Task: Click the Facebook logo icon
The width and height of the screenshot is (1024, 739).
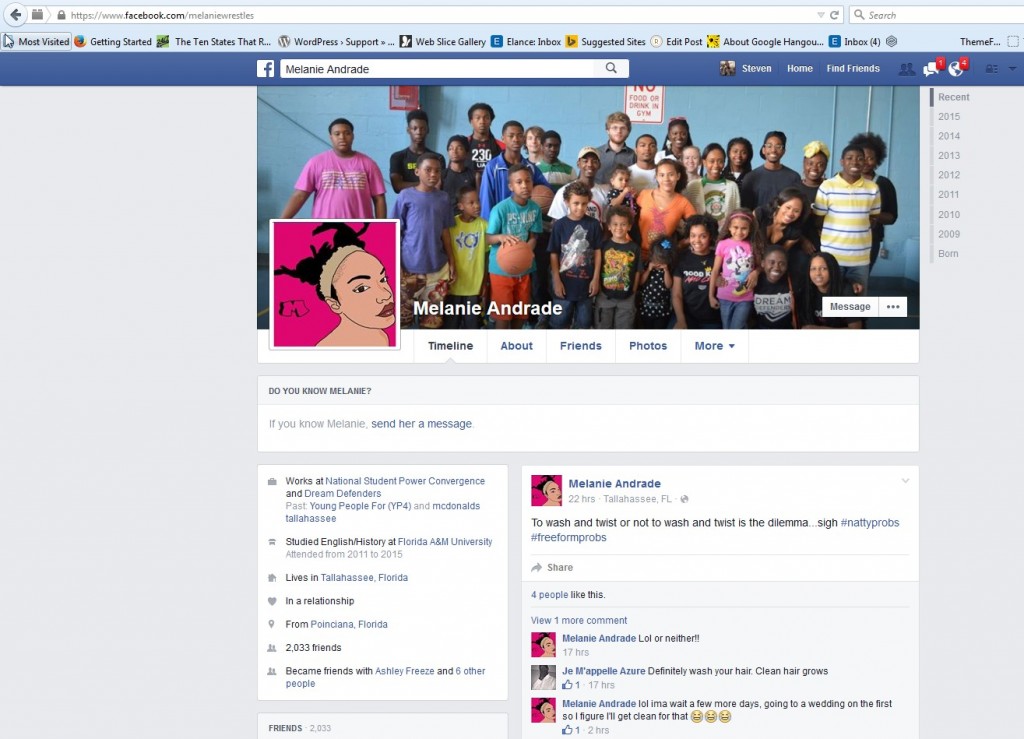Action: (x=266, y=69)
